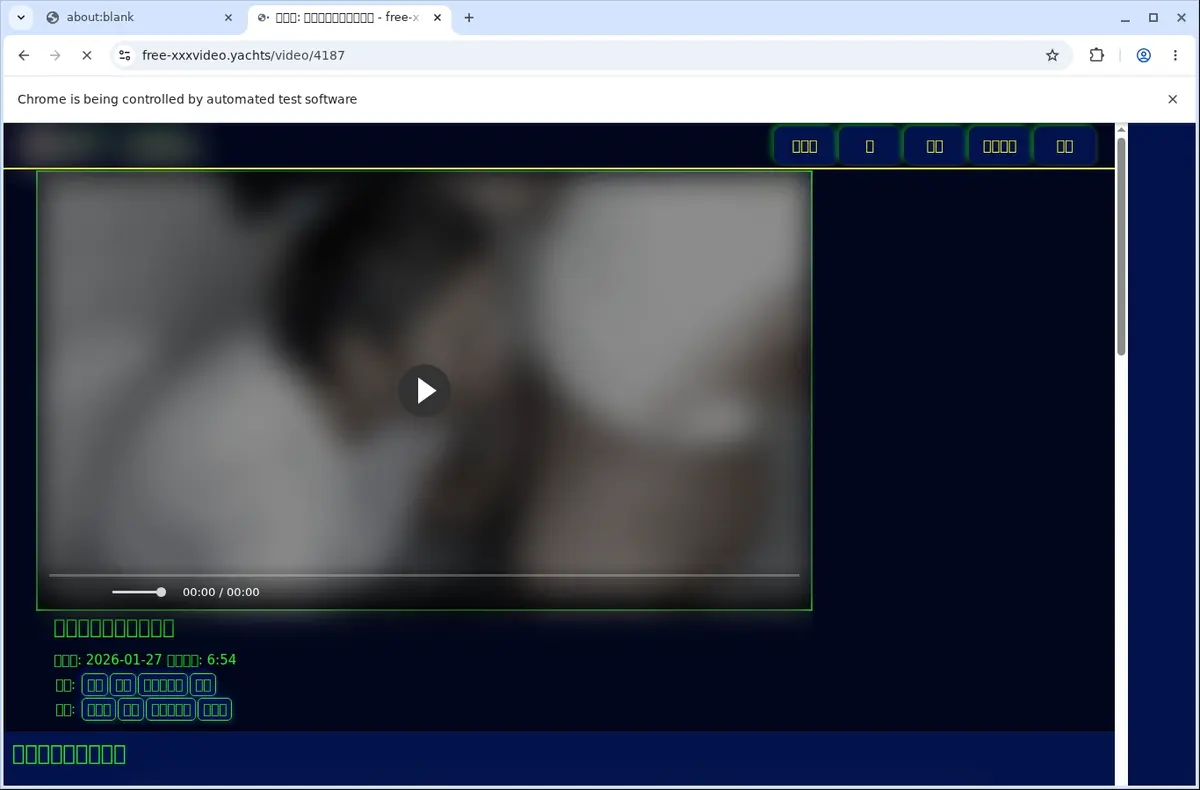
Task: Go back to the previous page
Action: click(x=24, y=55)
